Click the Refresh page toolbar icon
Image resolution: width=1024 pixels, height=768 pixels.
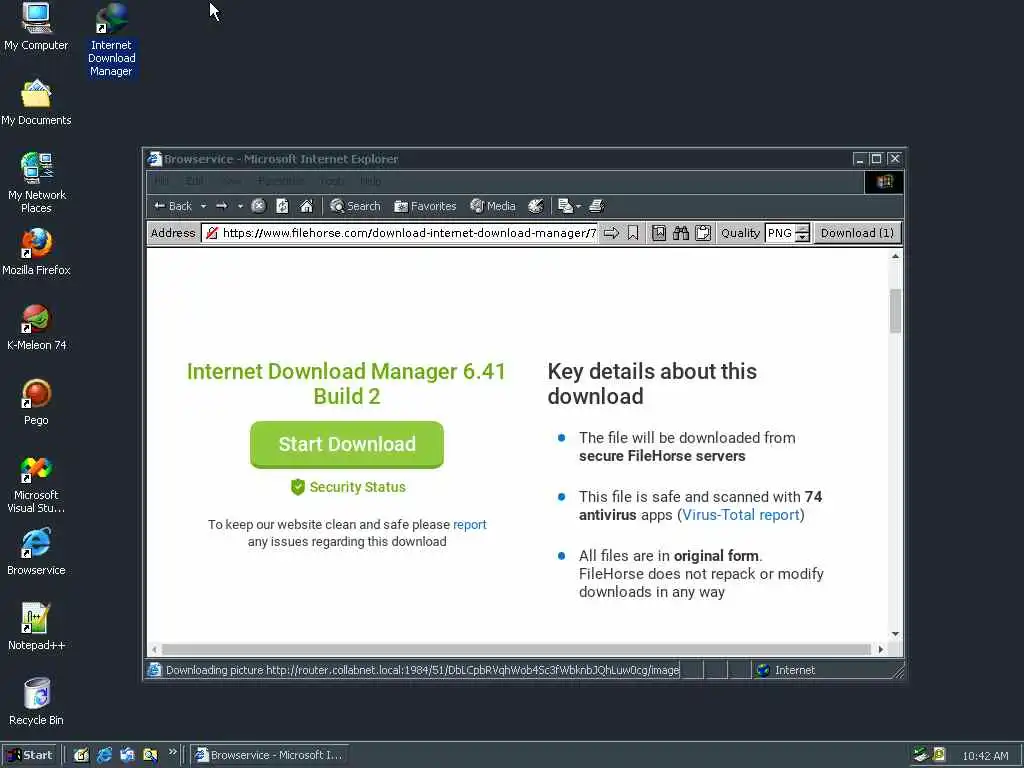(282, 206)
